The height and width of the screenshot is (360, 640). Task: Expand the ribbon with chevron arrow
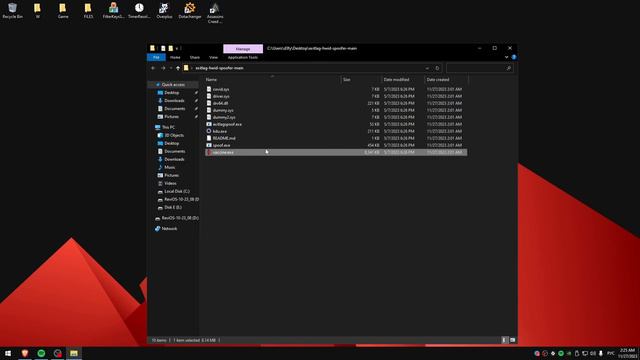coord(507,58)
